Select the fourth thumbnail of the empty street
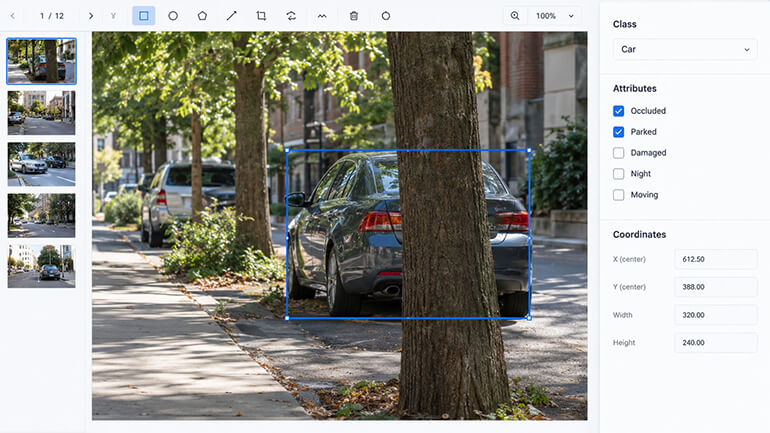This screenshot has height=433, width=770. click(x=42, y=216)
